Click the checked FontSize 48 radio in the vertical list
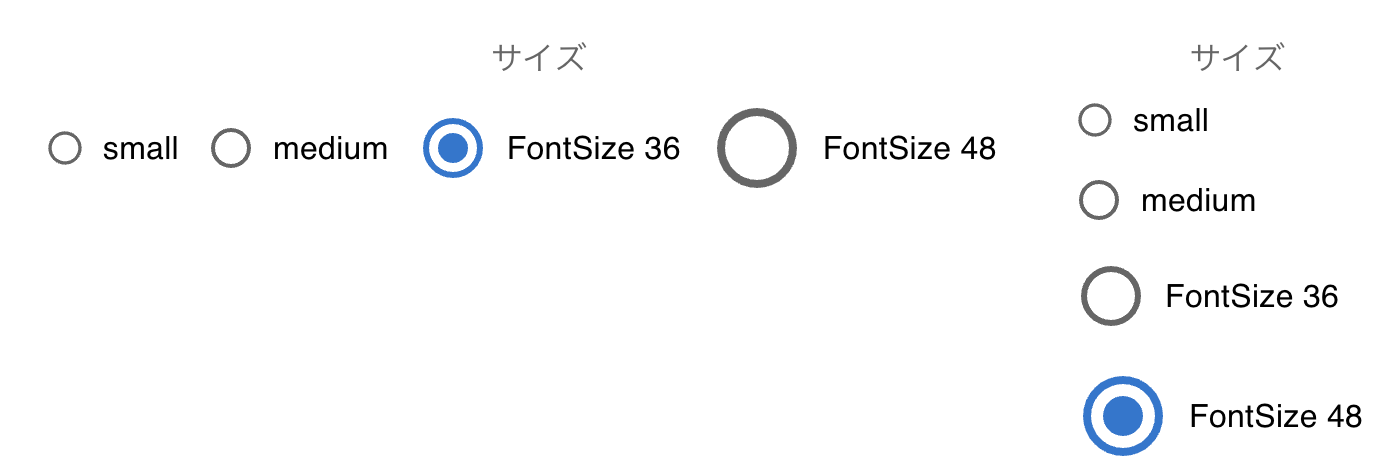Image resolution: width=1390 pixels, height=464 pixels. [1122, 416]
